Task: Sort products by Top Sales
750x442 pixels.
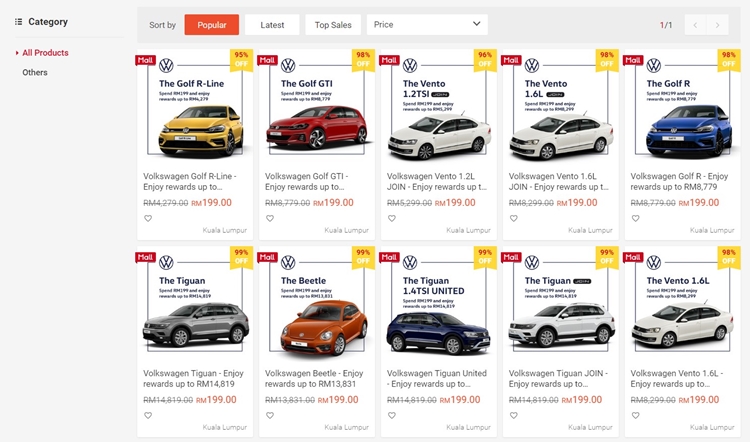Action: pos(333,25)
